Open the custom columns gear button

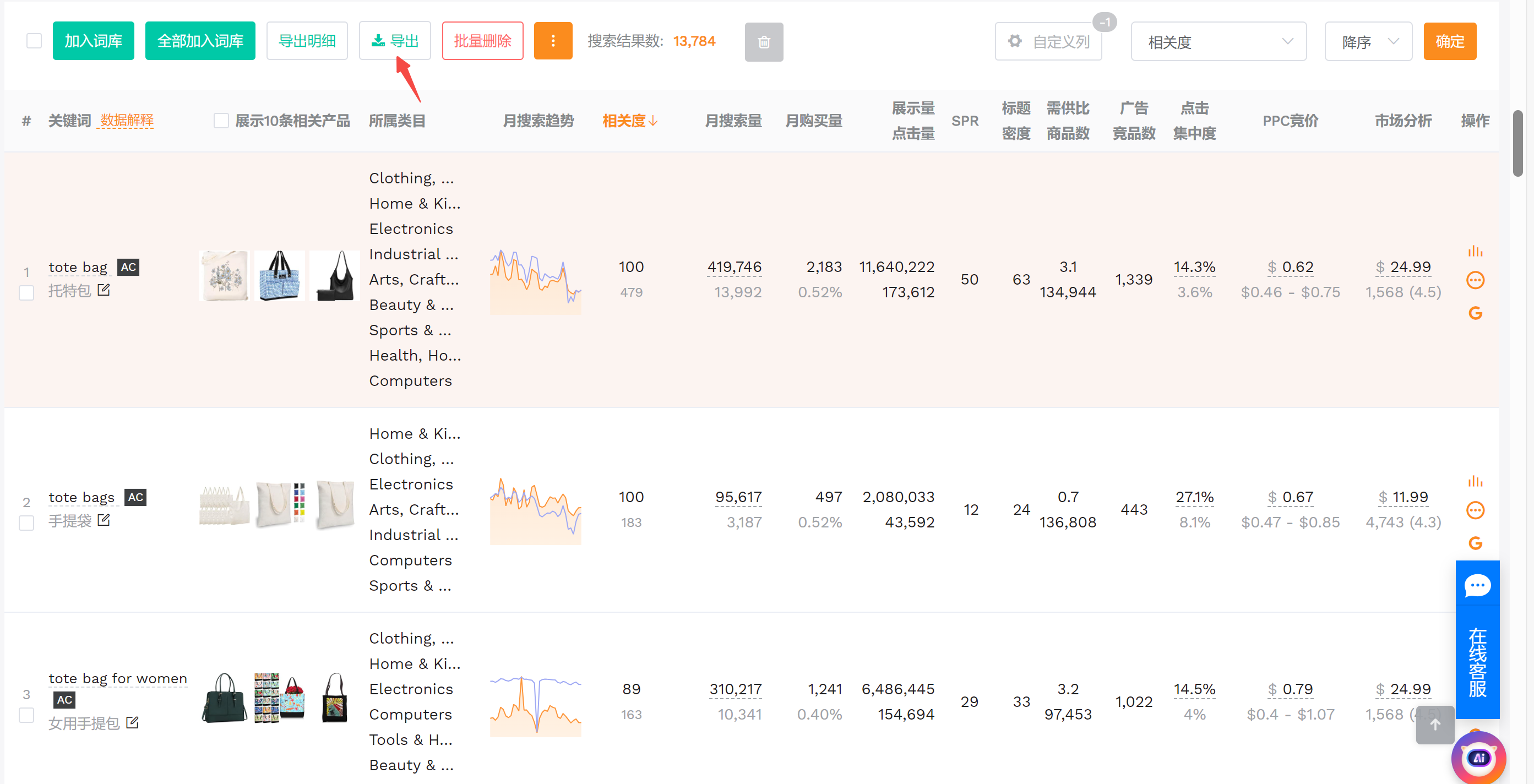point(1048,42)
